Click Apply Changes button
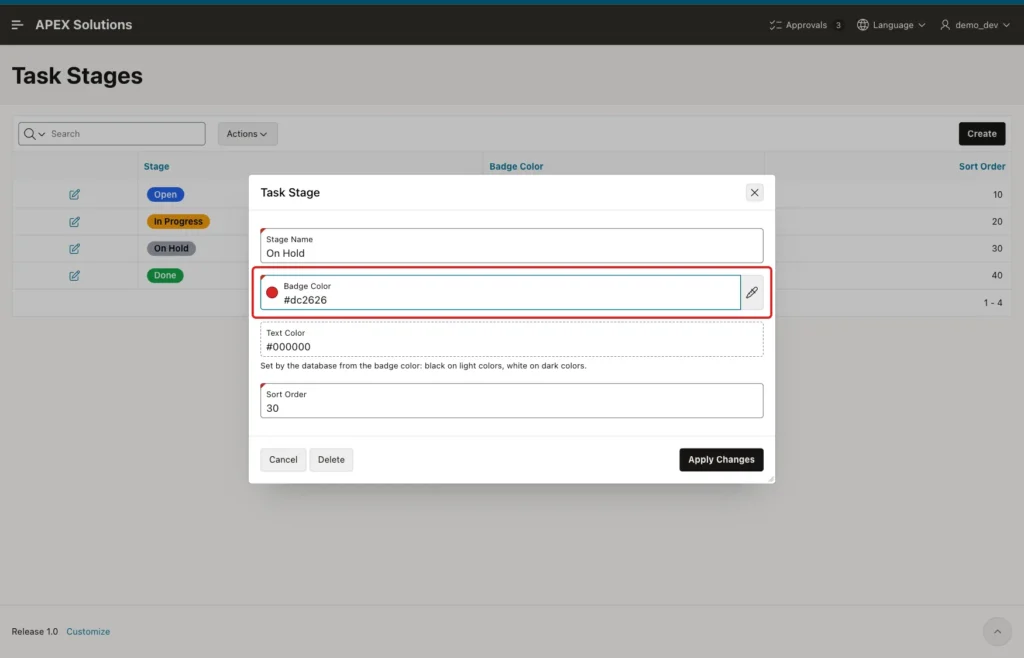 [x=721, y=460]
